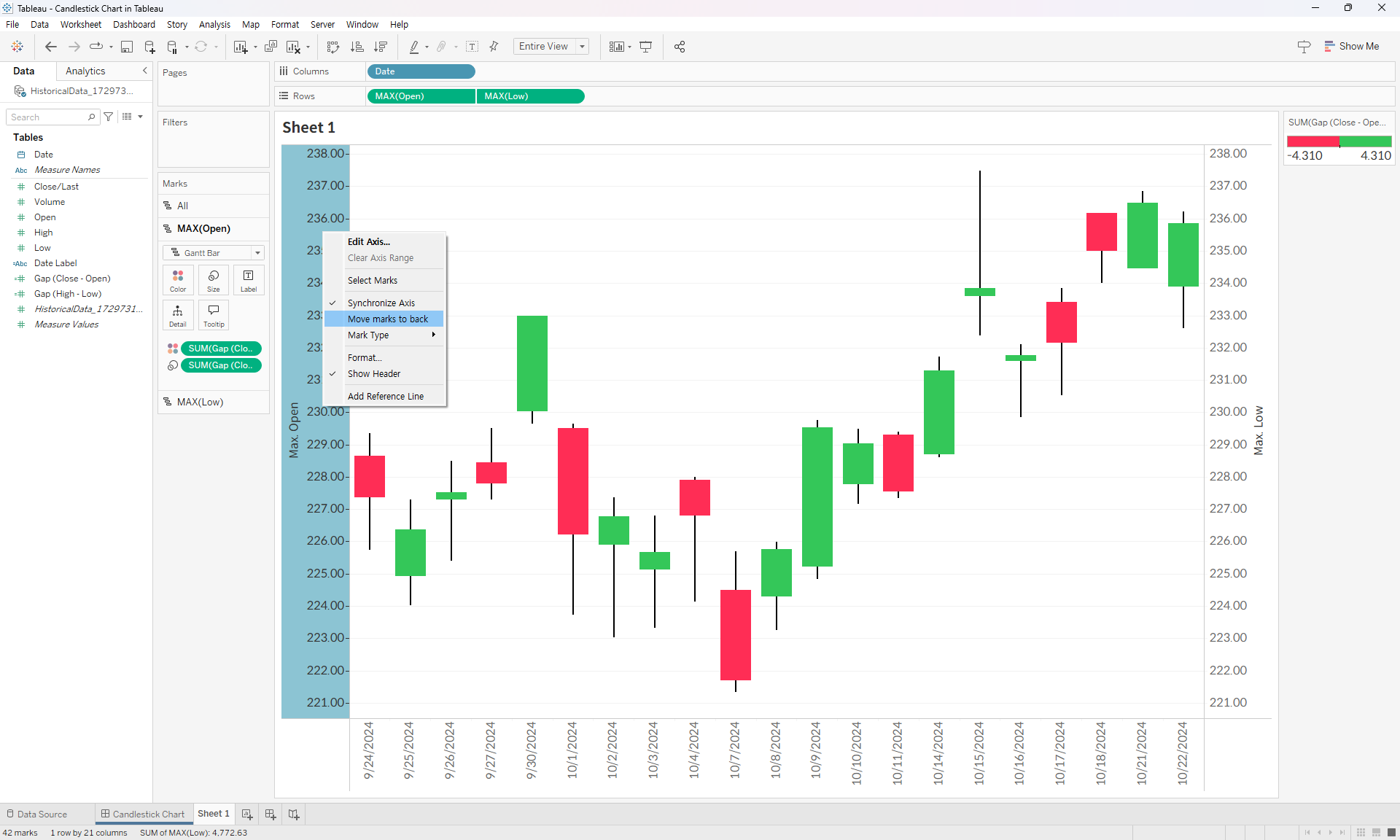The height and width of the screenshot is (840, 1400).
Task: Select Move marks to back
Action: coord(387,319)
